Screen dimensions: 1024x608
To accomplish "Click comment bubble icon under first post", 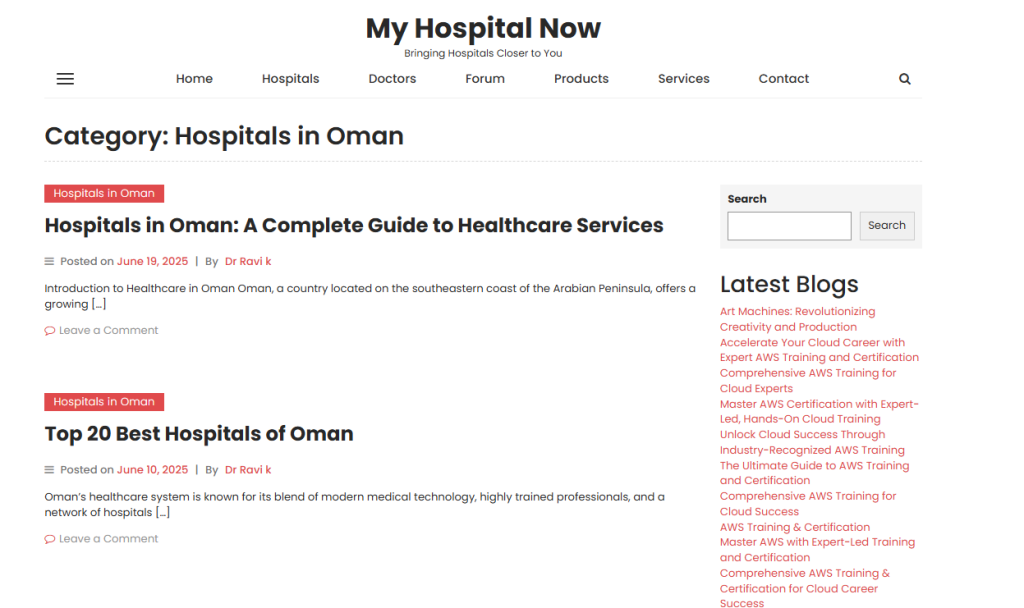I will [x=50, y=331].
